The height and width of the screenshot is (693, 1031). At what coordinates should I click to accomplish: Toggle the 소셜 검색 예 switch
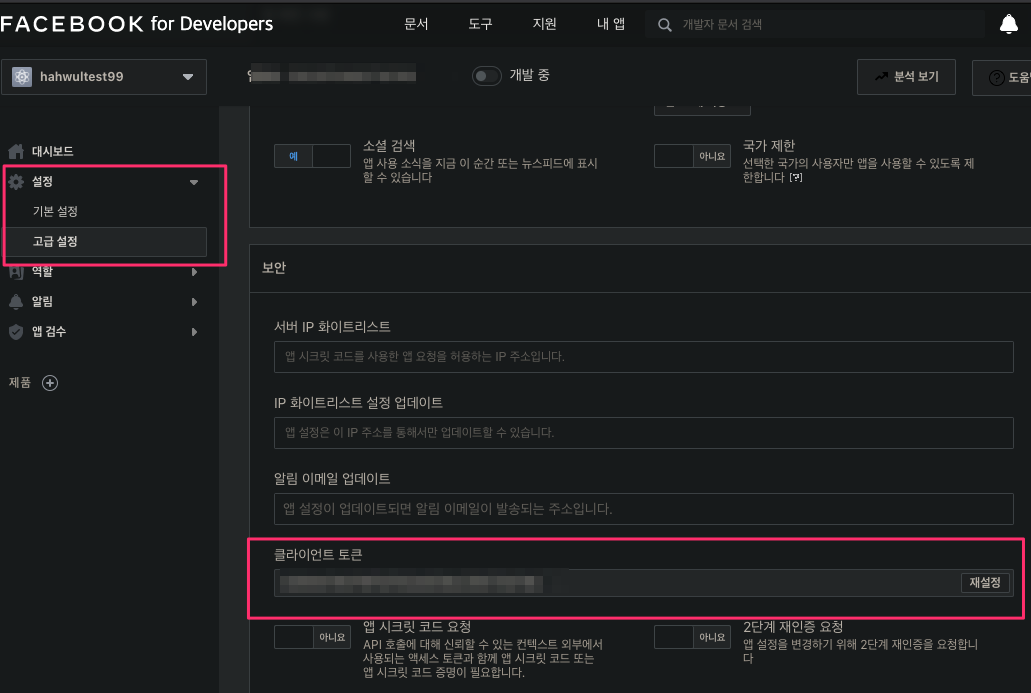(x=312, y=156)
